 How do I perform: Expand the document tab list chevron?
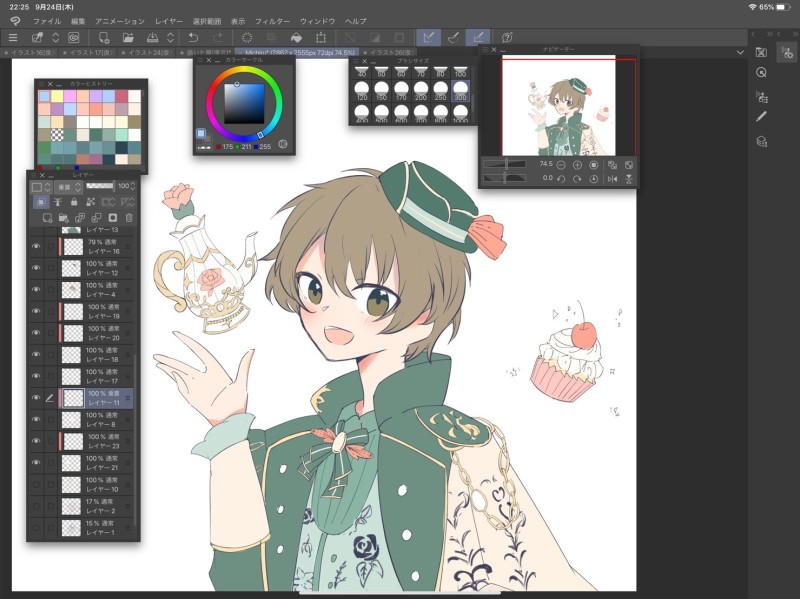[740, 52]
